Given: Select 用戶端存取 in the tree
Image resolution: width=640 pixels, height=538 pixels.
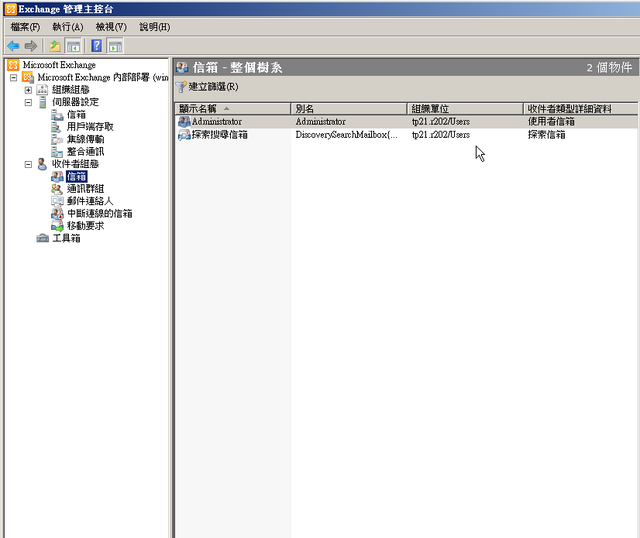Looking at the screenshot, I should (90, 127).
